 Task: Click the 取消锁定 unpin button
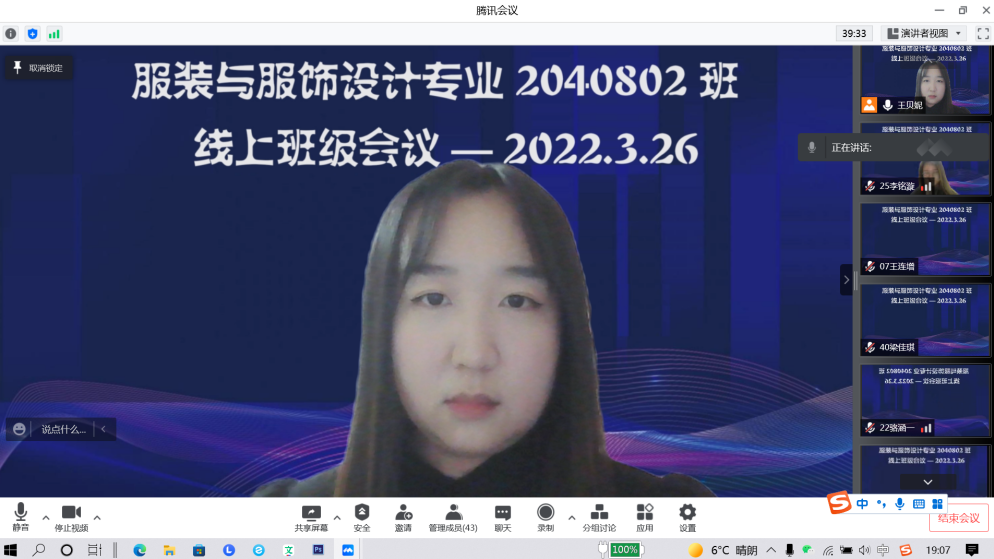point(38,68)
